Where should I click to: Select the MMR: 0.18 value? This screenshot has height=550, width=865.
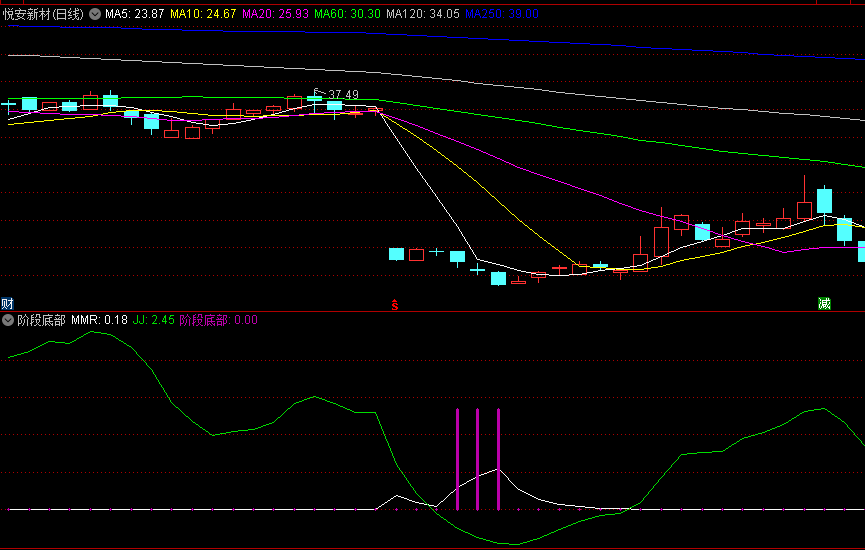(x=99, y=320)
